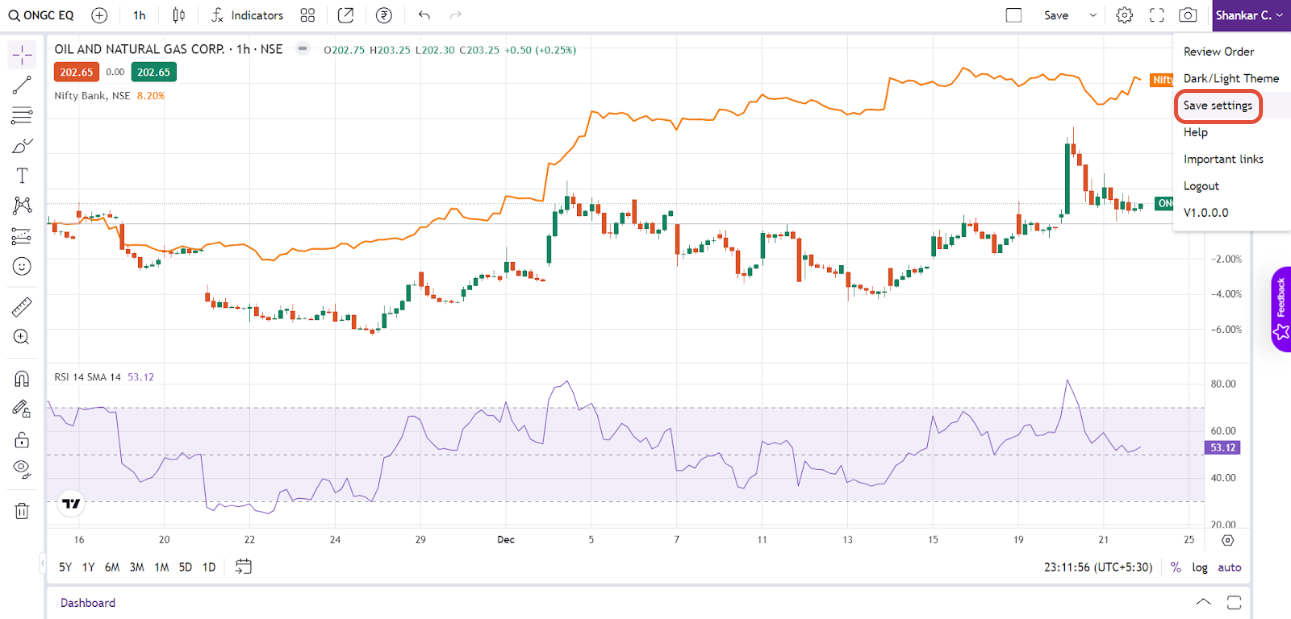Take a chart snapshot with camera icon
The height and width of the screenshot is (619, 1291).
(x=1188, y=15)
